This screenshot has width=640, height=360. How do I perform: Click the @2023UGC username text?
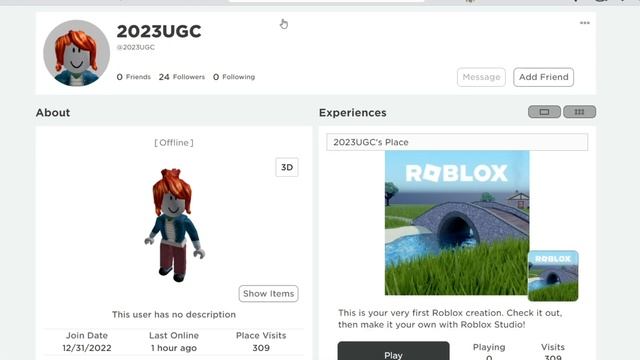click(x=136, y=47)
